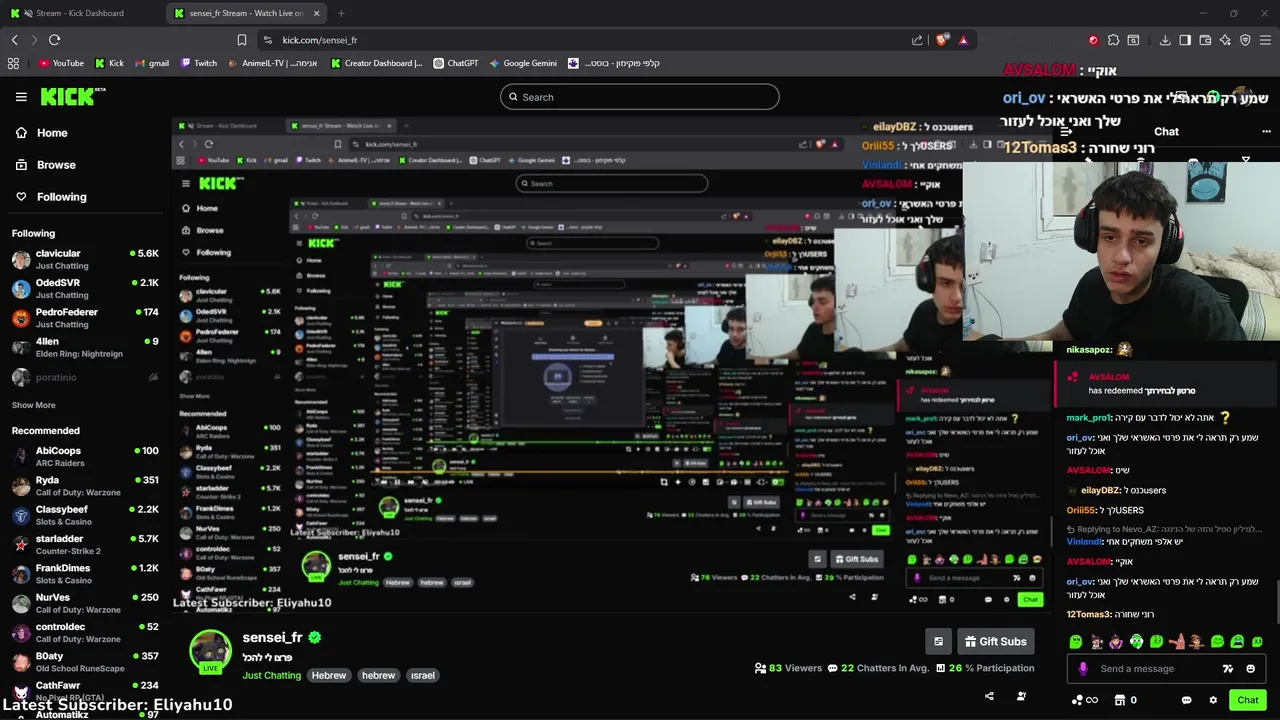Viewport: 1280px width, 720px height.
Task: Open AbiCoops recommended channel
Action: point(85,456)
